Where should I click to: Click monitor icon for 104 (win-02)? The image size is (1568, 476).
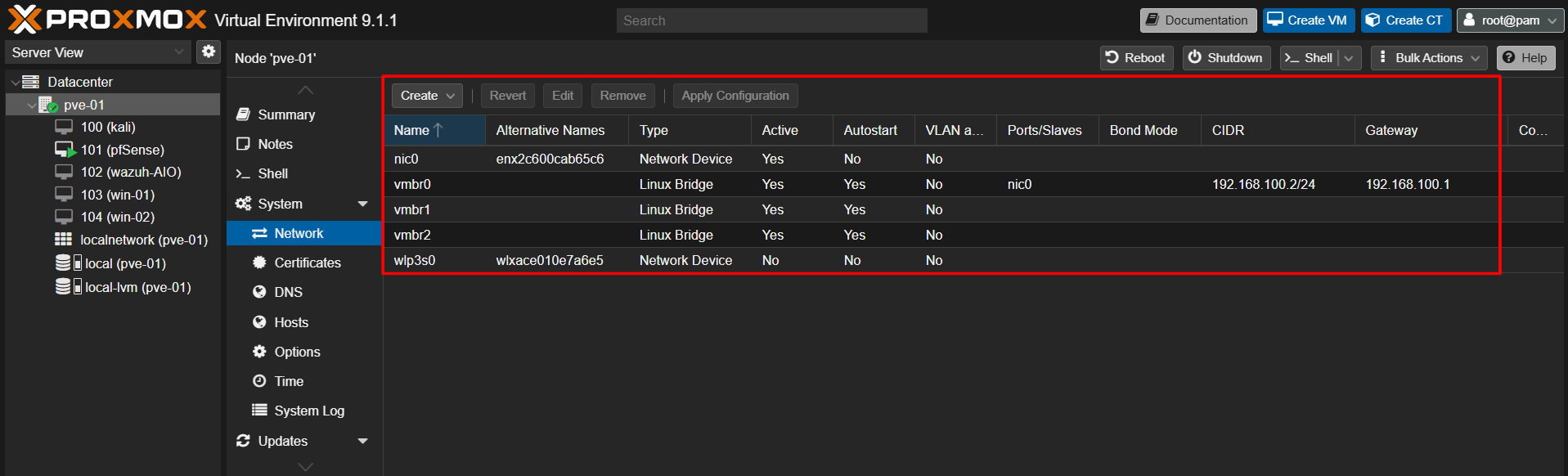[x=64, y=217]
